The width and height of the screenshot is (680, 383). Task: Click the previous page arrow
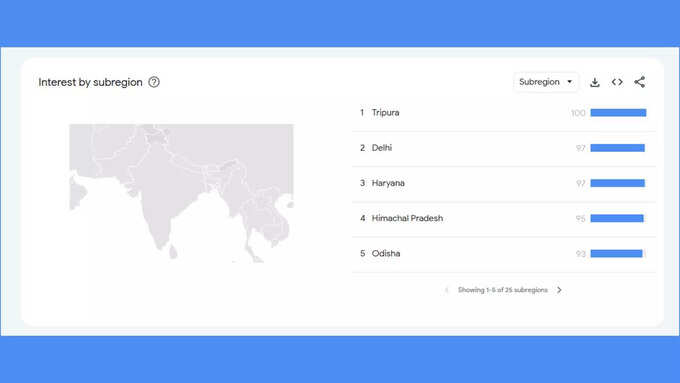(x=447, y=290)
